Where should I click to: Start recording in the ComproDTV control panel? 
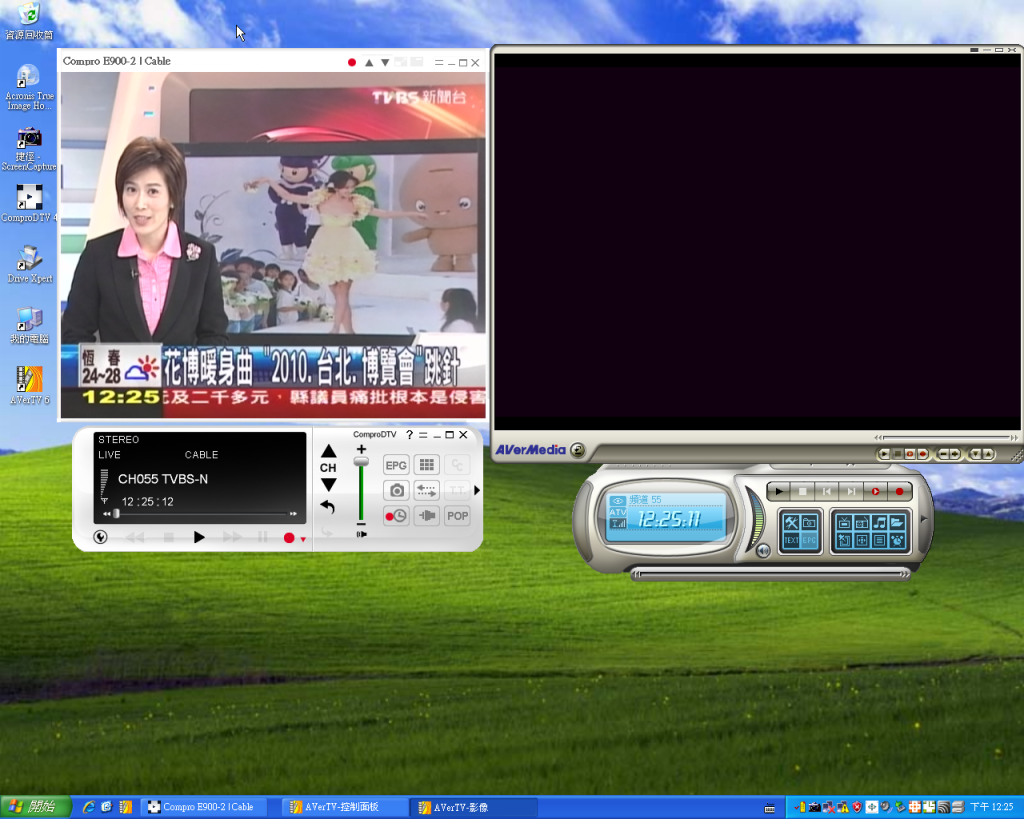tap(289, 538)
